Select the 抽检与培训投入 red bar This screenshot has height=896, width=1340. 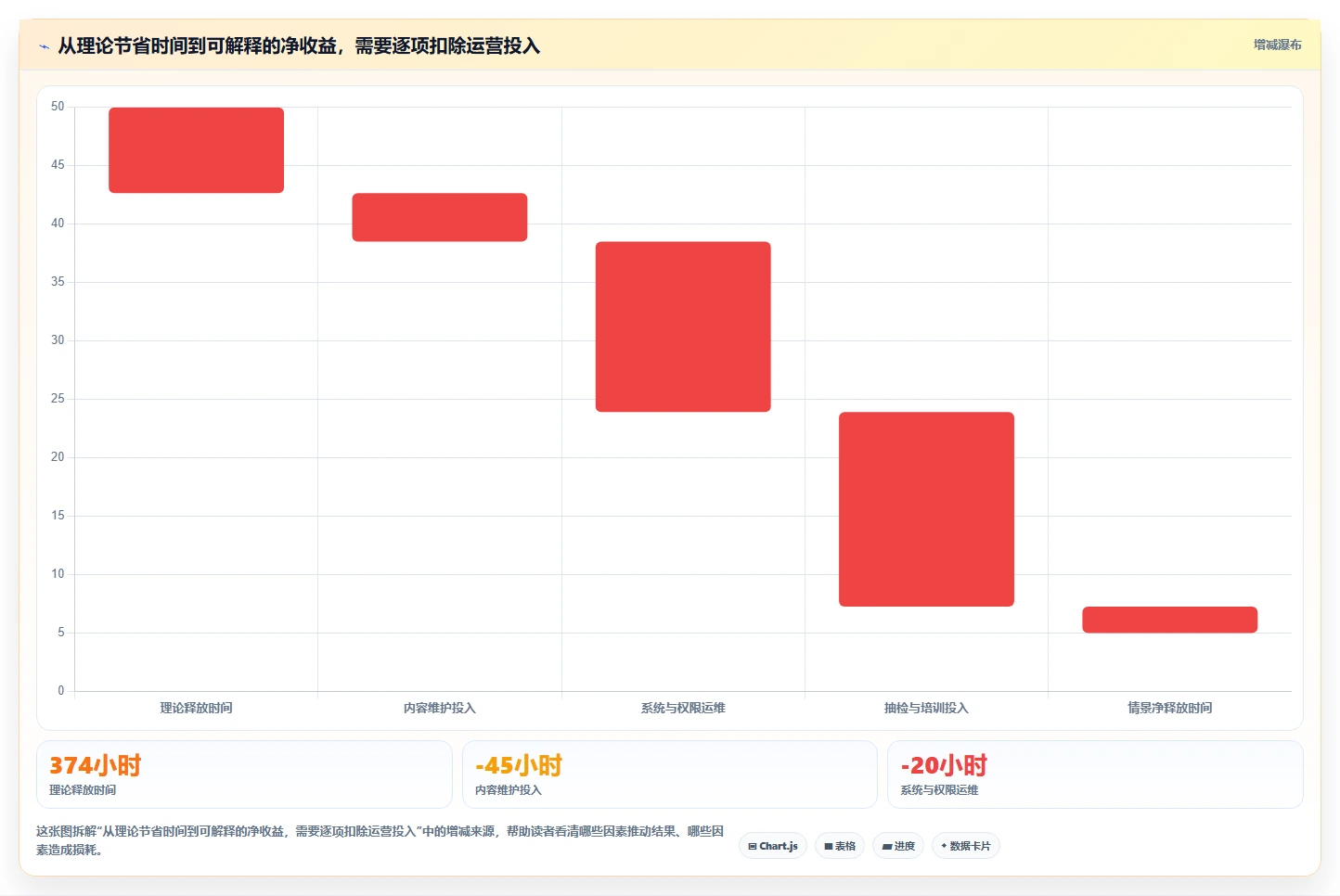click(x=926, y=509)
